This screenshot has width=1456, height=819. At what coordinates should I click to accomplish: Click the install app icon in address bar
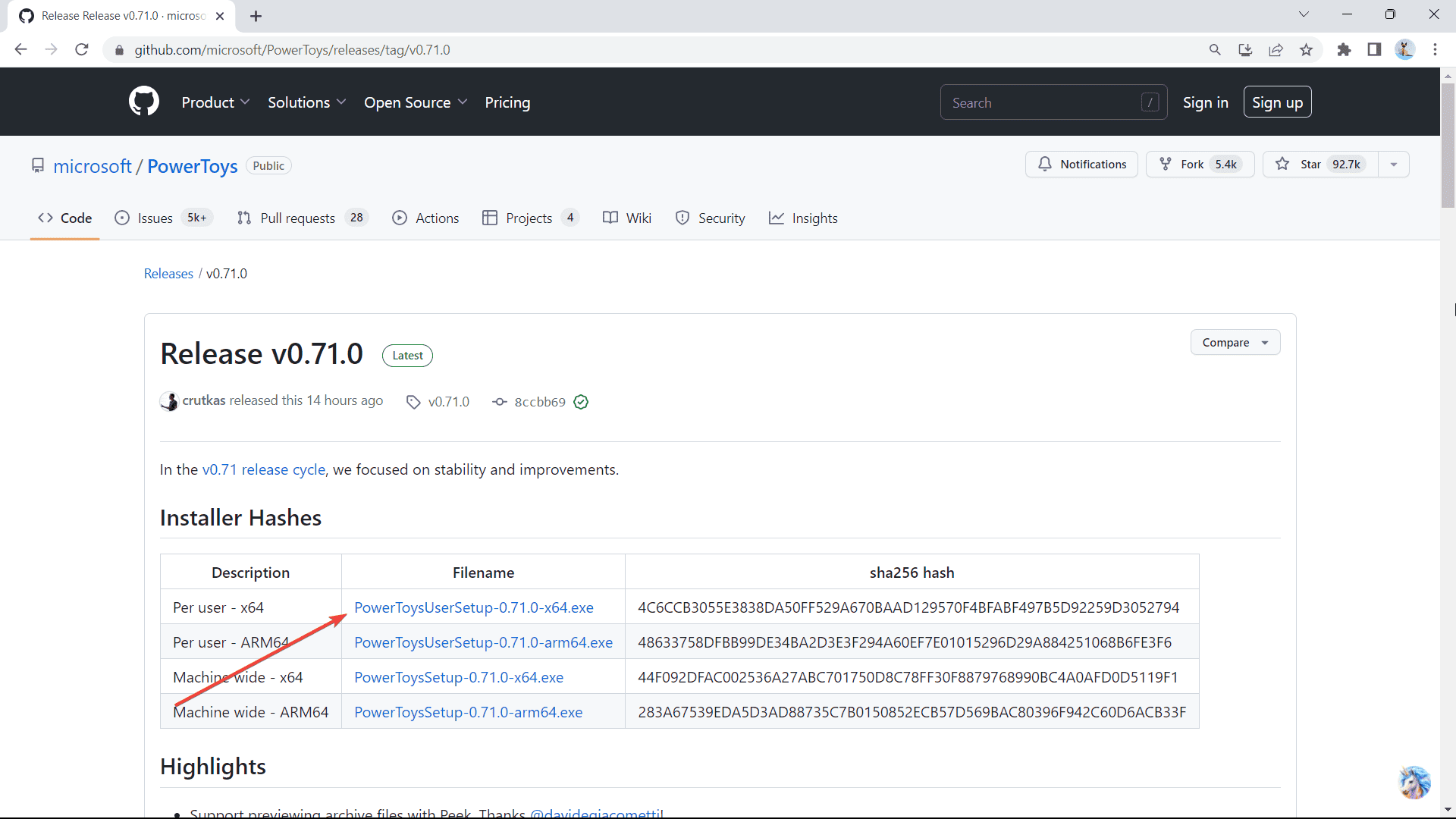pos(1245,49)
